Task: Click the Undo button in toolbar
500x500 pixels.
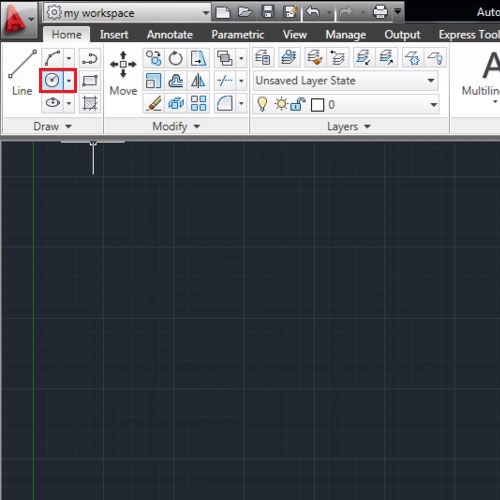Action: click(x=313, y=12)
